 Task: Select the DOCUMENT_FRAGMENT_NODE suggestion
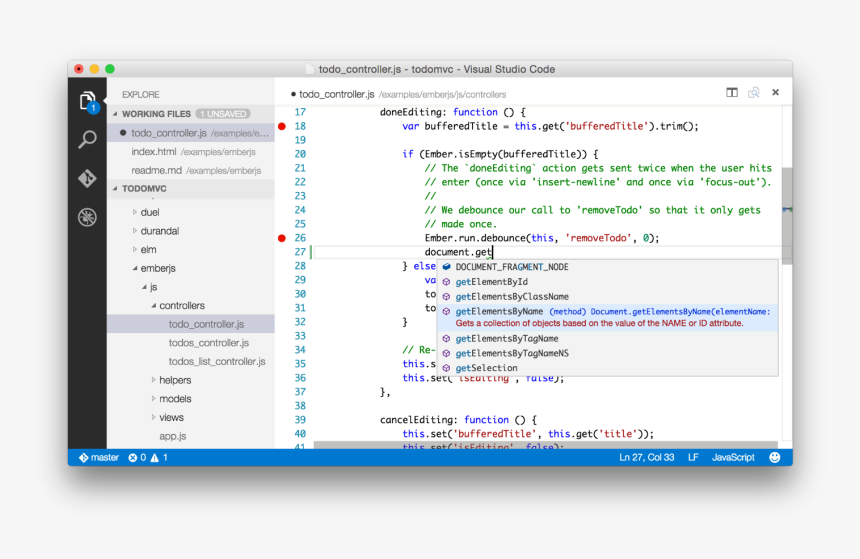pyautogui.click(x=607, y=267)
